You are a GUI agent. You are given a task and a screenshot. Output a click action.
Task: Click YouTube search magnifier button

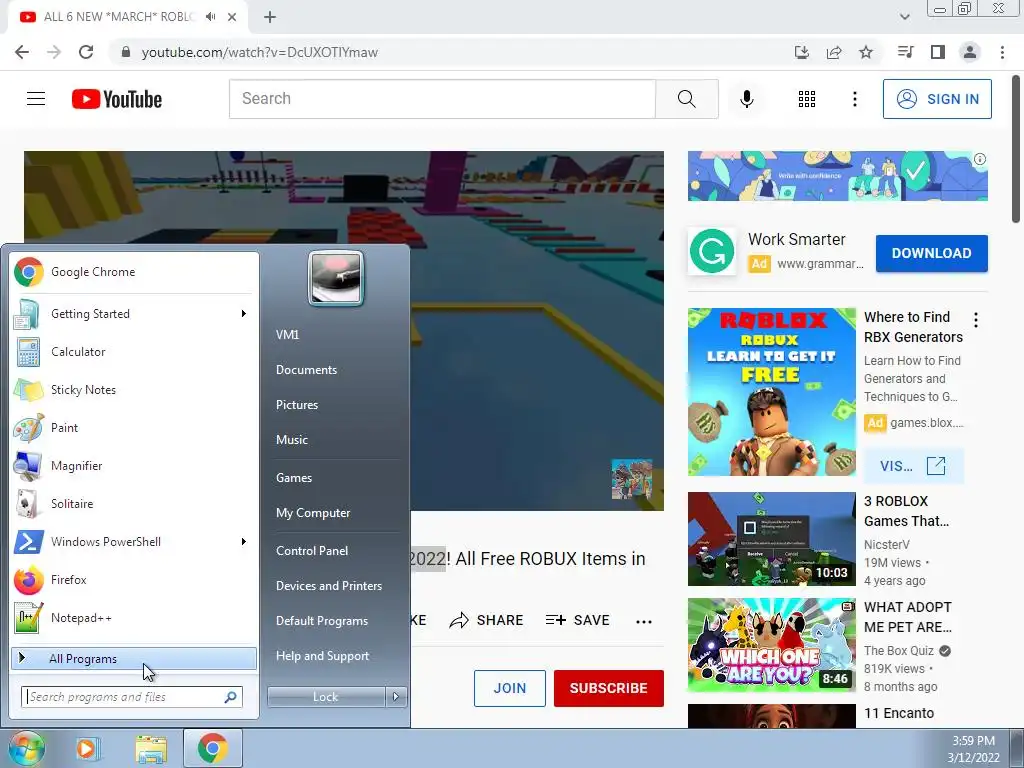click(x=686, y=99)
